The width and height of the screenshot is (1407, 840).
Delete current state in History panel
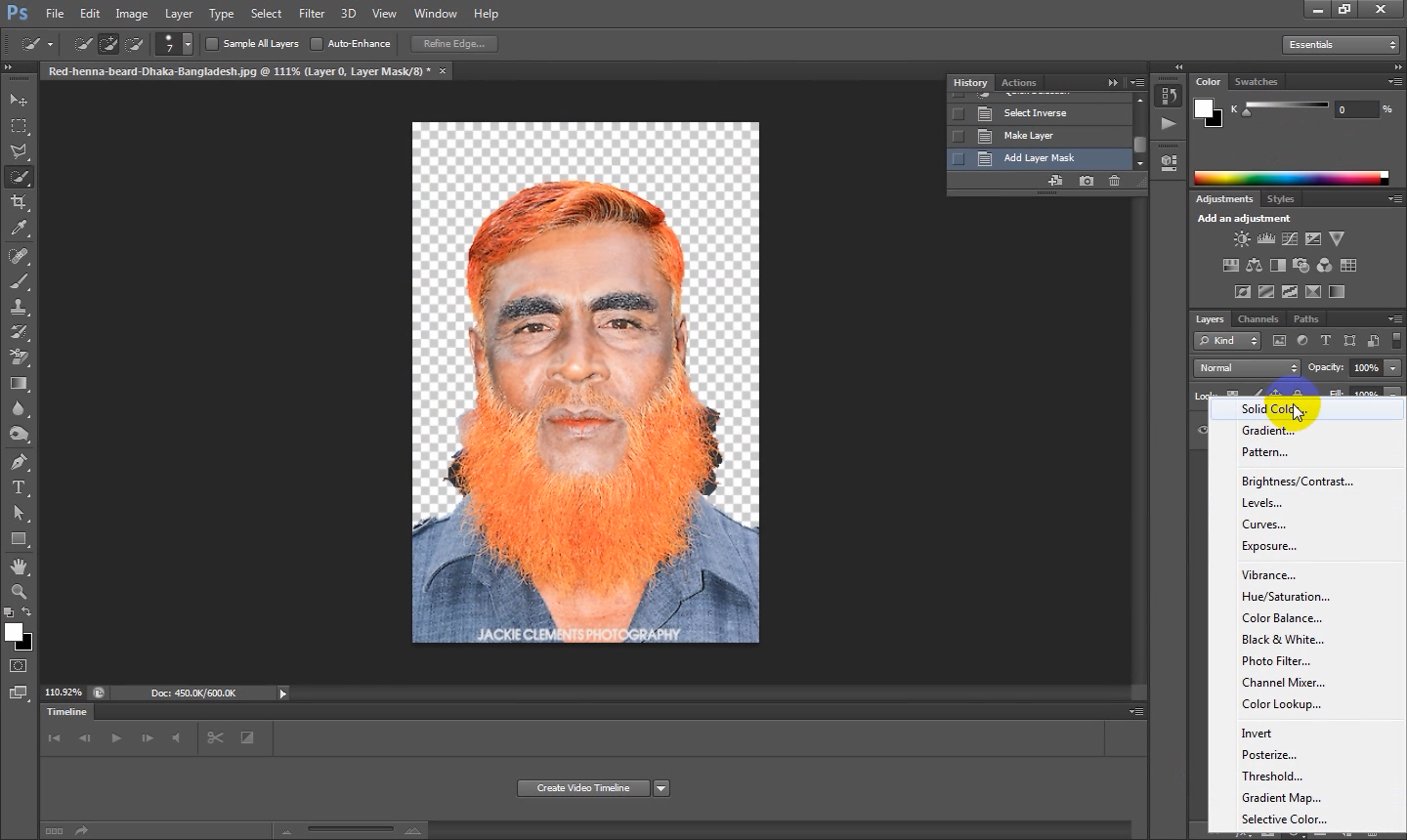click(x=1114, y=181)
